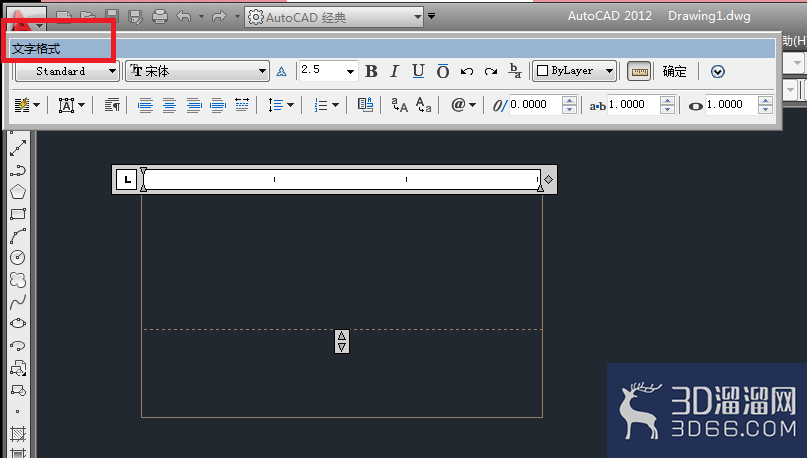Open the options circular arrow button
Screen dimensions: 807x458
tap(717, 72)
